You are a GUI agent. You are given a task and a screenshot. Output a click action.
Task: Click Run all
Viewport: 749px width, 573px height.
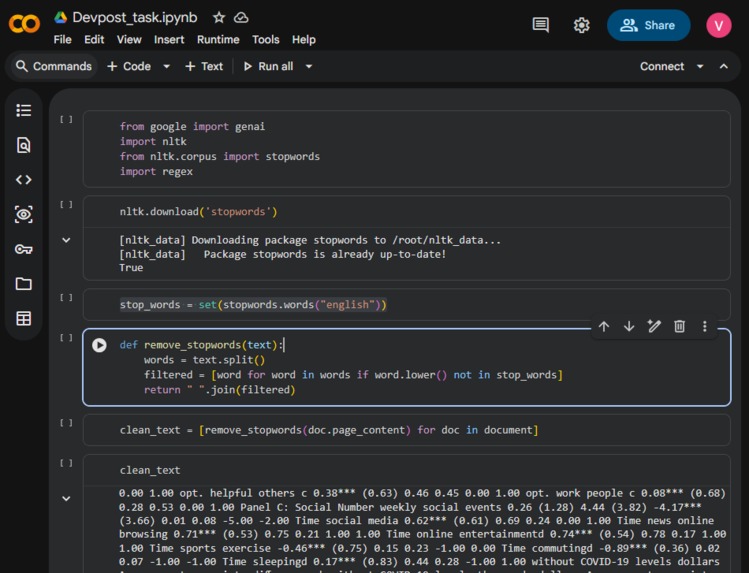pos(268,66)
